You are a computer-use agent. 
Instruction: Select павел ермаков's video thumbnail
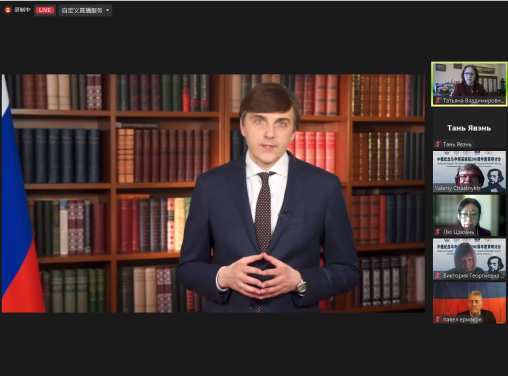pyautogui.click(x=469, y=303)
